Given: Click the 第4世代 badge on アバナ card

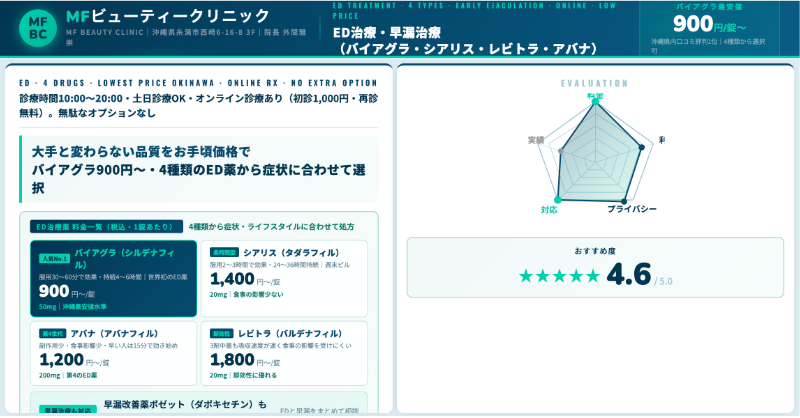Looking at the screenshot, I should [53, 333].
